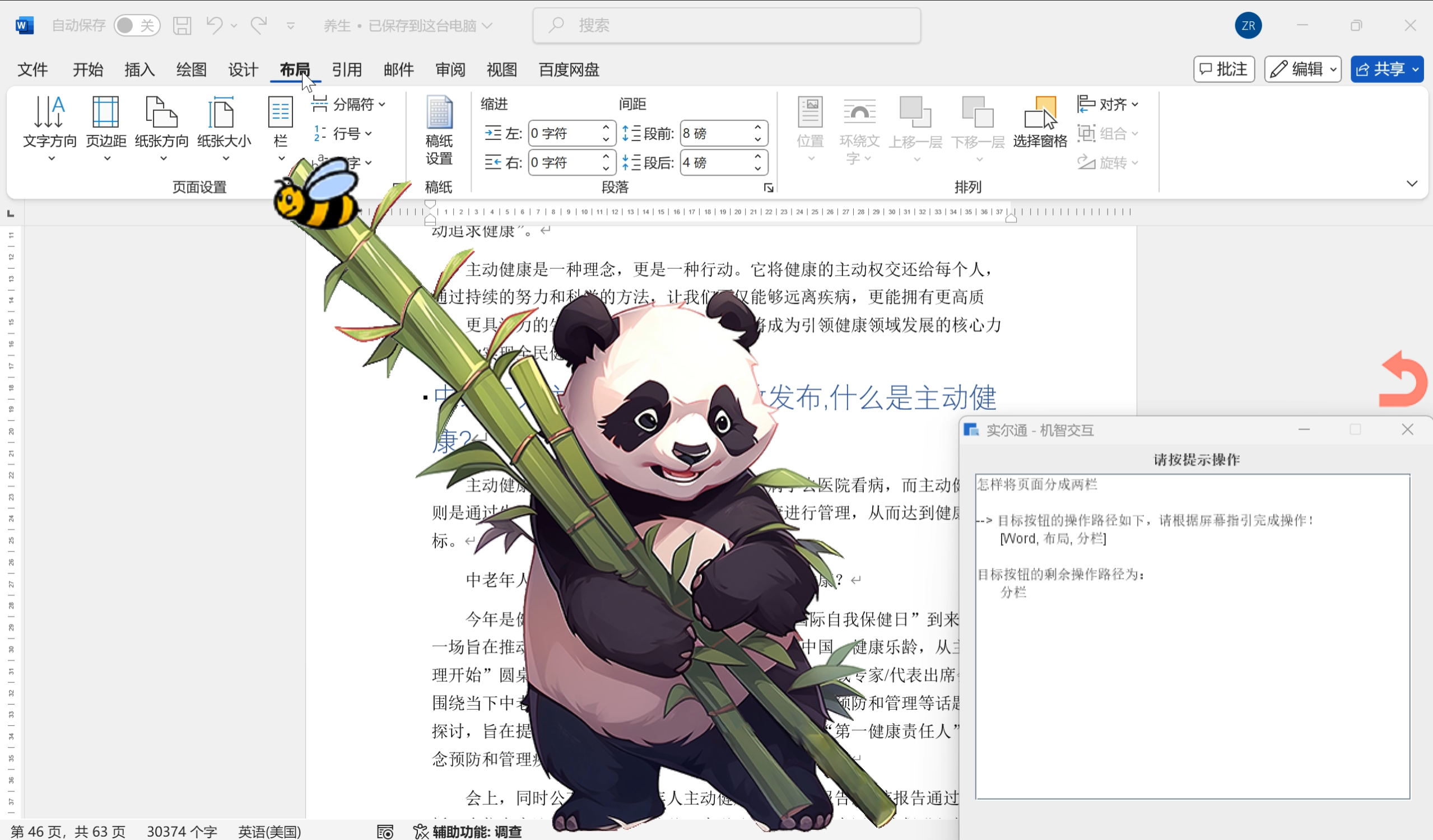1433x840 pixels.
Task: Open the 稿纸设置 manuscript paper settings
Action: 439,130
